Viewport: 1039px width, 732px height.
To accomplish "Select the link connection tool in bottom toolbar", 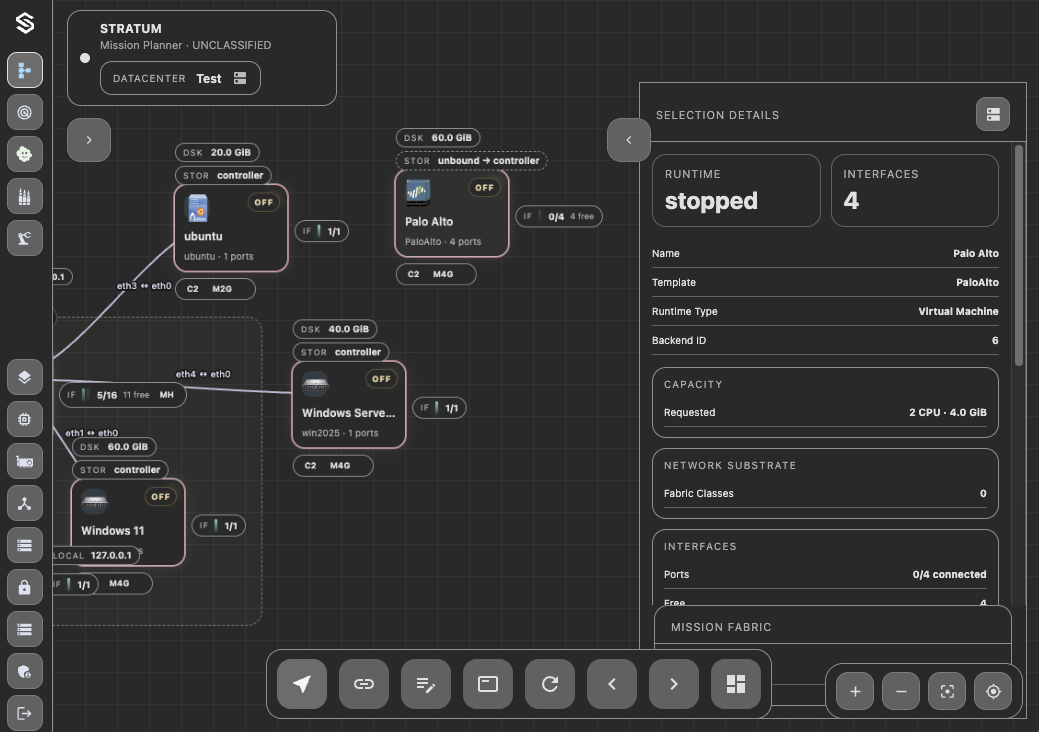I will click(364, 684).
